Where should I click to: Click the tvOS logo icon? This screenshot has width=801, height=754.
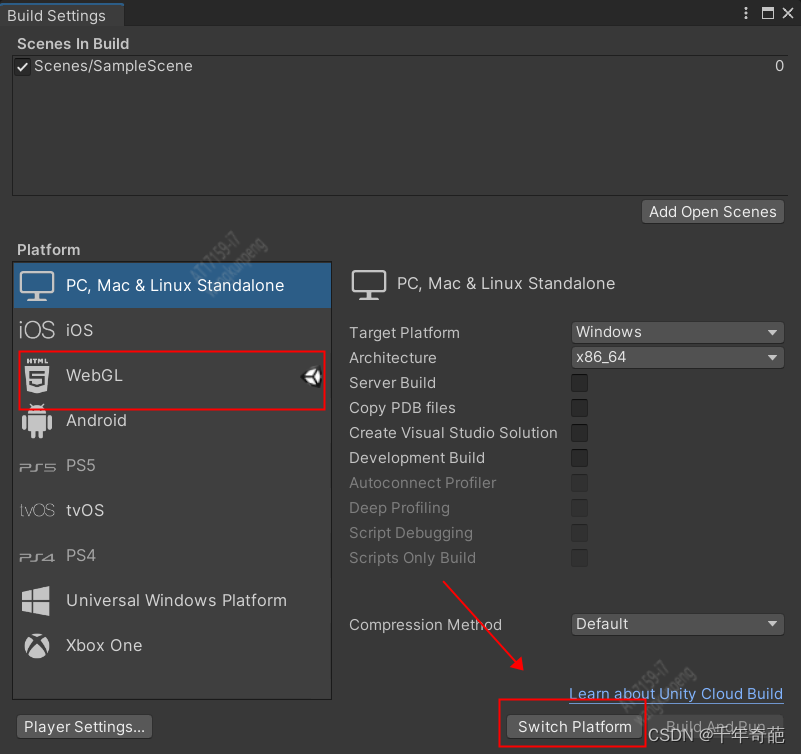[x=37, y=510]
